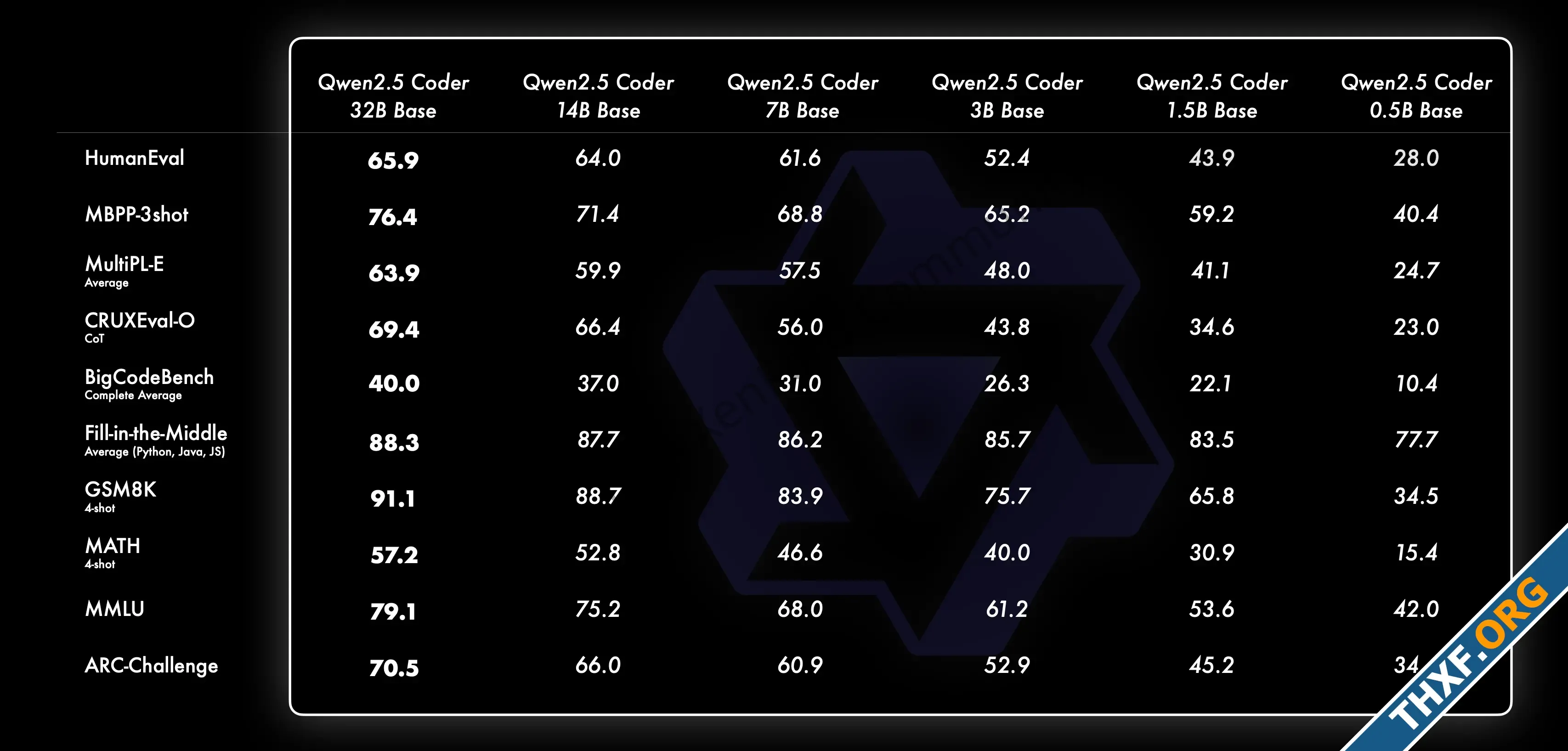Click 59.9 in the 14B column
Viewport: 1568px width, 751px height.
598,271
